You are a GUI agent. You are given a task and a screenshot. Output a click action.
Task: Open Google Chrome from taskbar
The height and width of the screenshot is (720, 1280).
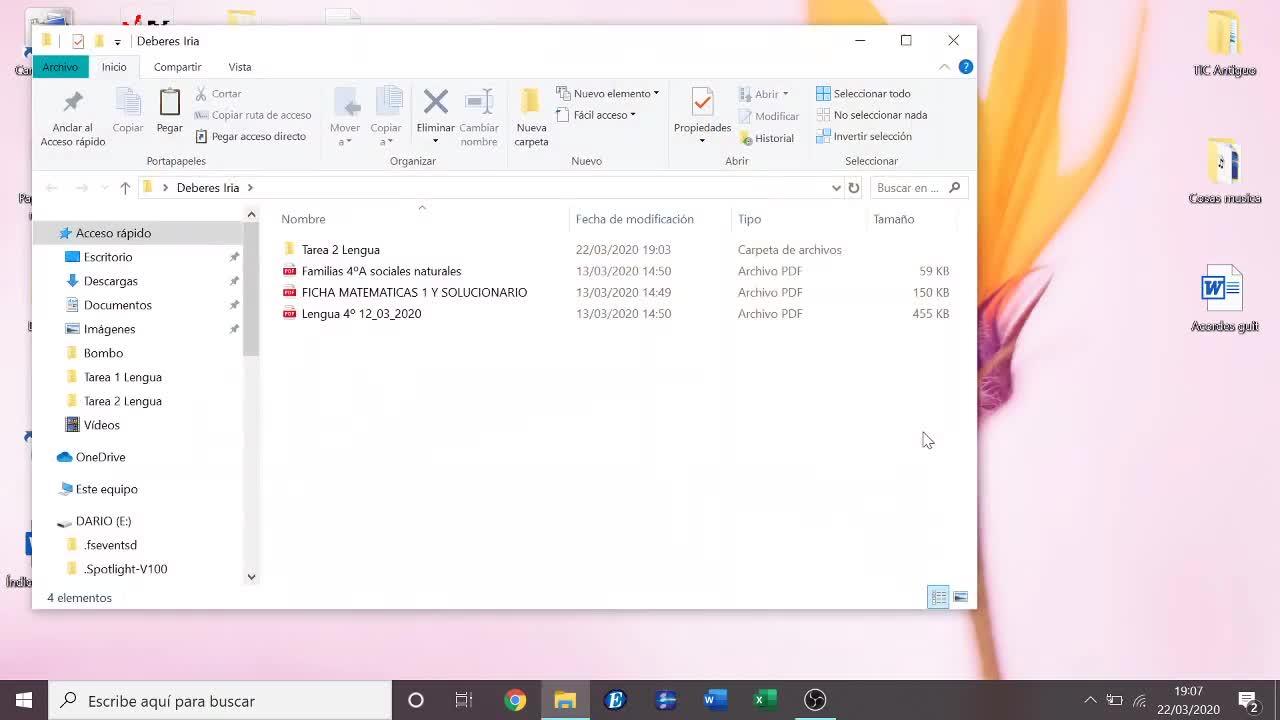(515, 700)
